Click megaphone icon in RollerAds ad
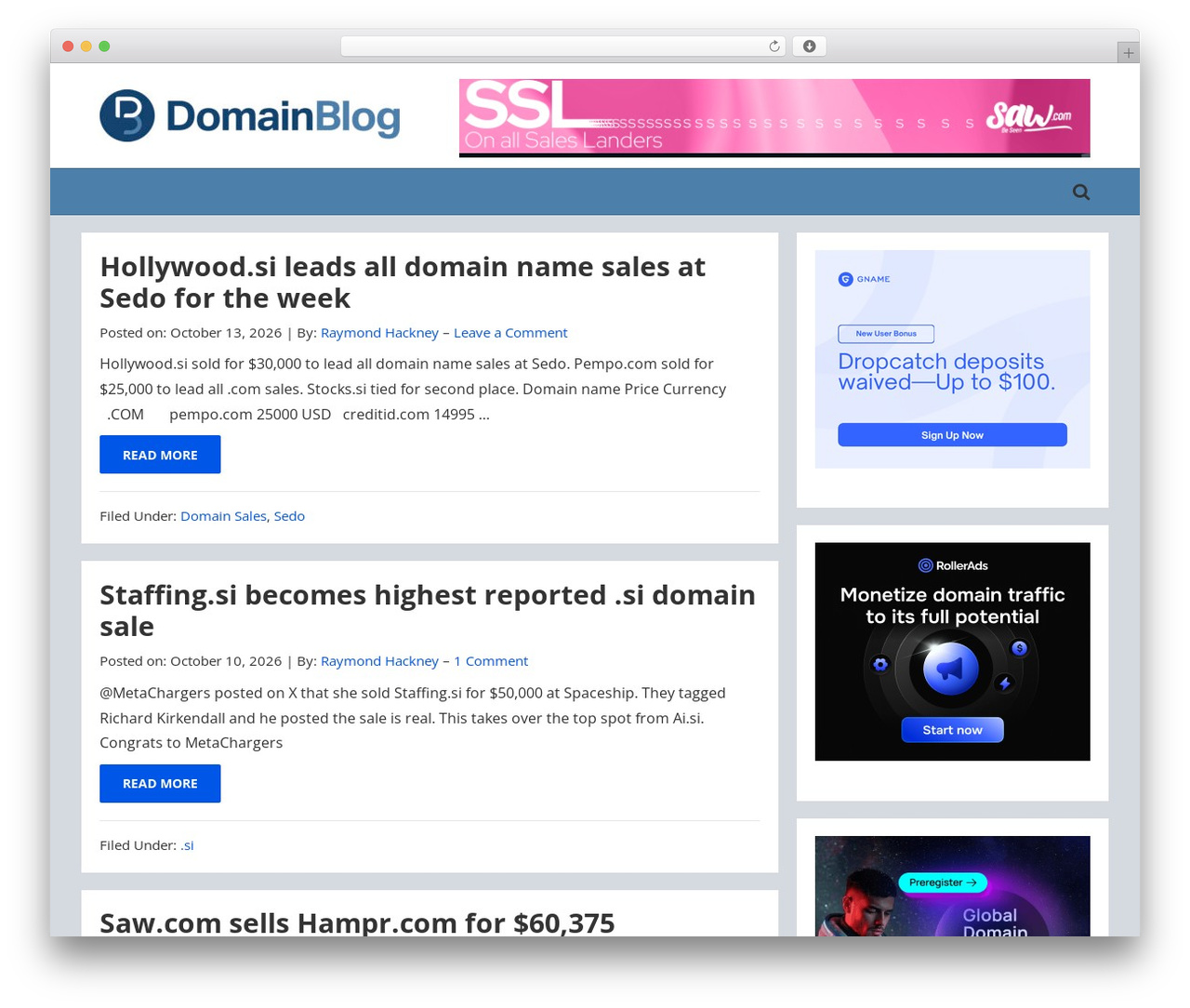The width and height of the screenshot is (1190, 1008). [950, 669]
